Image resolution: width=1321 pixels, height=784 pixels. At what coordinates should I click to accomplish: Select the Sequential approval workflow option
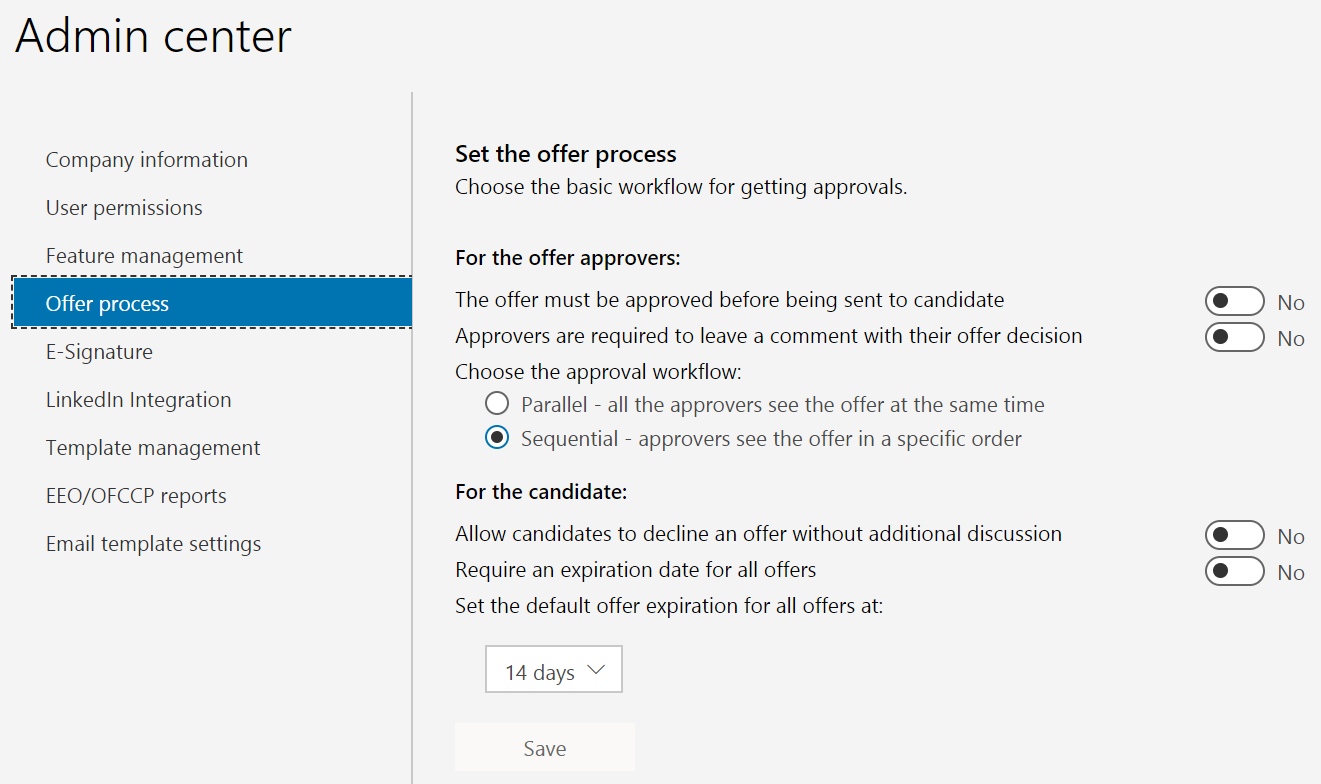[497, 437]
